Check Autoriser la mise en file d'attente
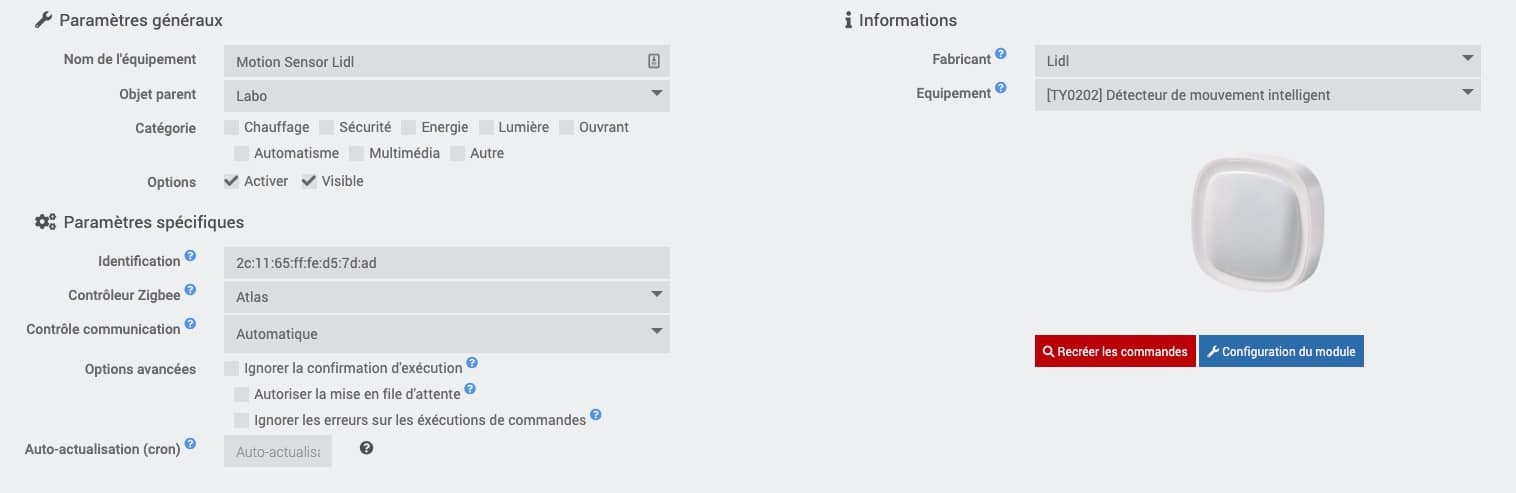 tap(241, 394)
